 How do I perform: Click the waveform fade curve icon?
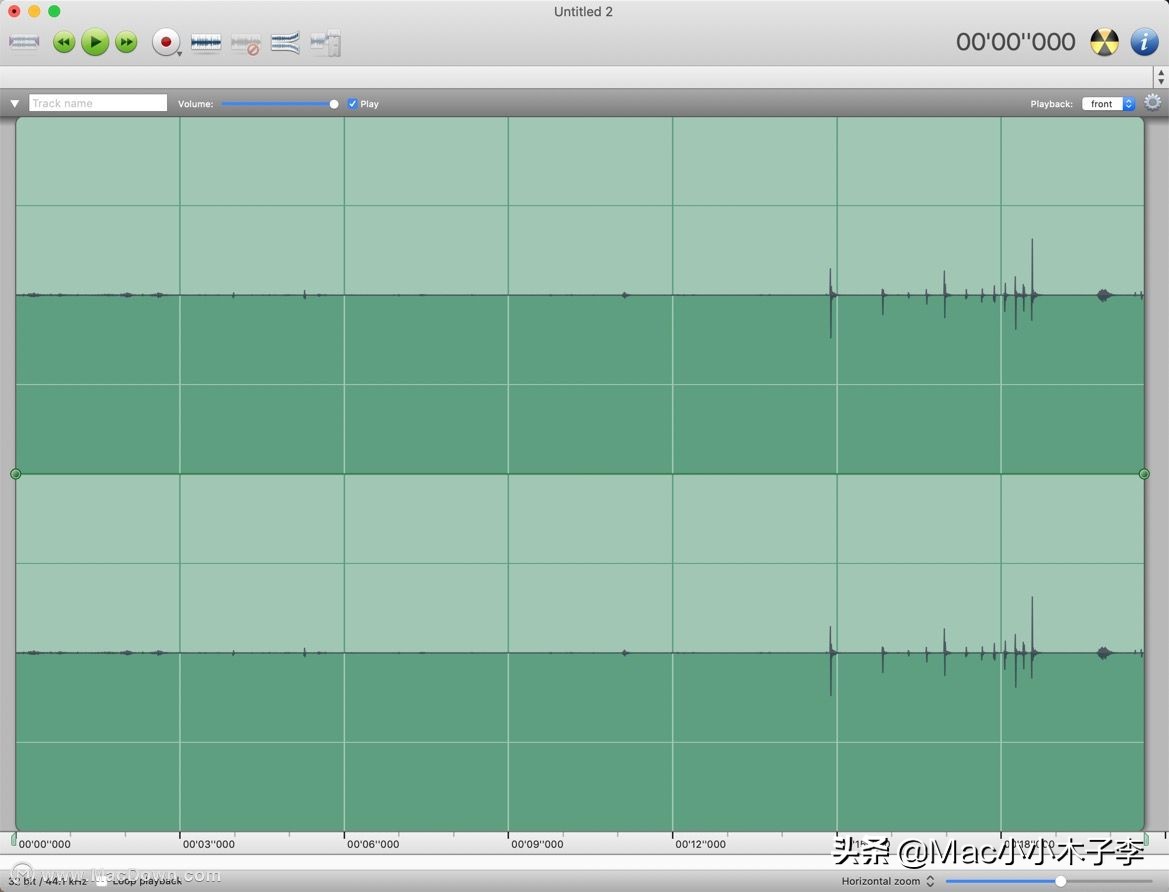(x=285, y=43)
